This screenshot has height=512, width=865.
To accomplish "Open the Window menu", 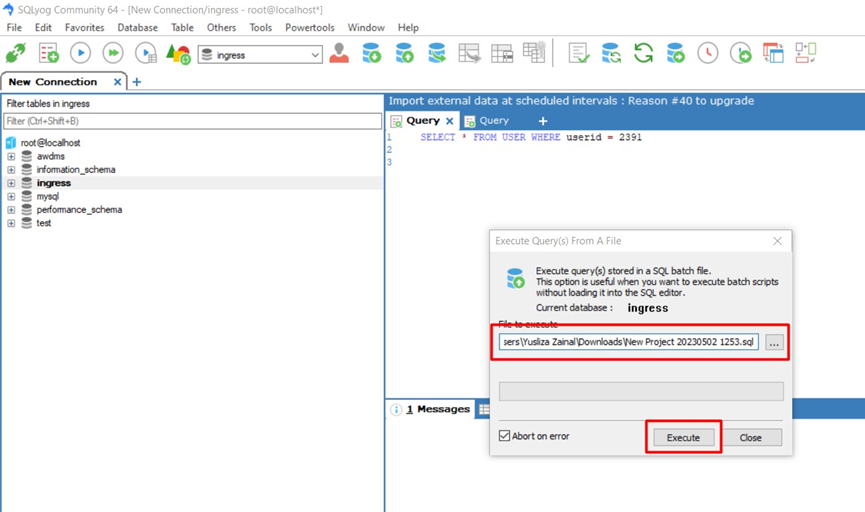I will point(366,28).
